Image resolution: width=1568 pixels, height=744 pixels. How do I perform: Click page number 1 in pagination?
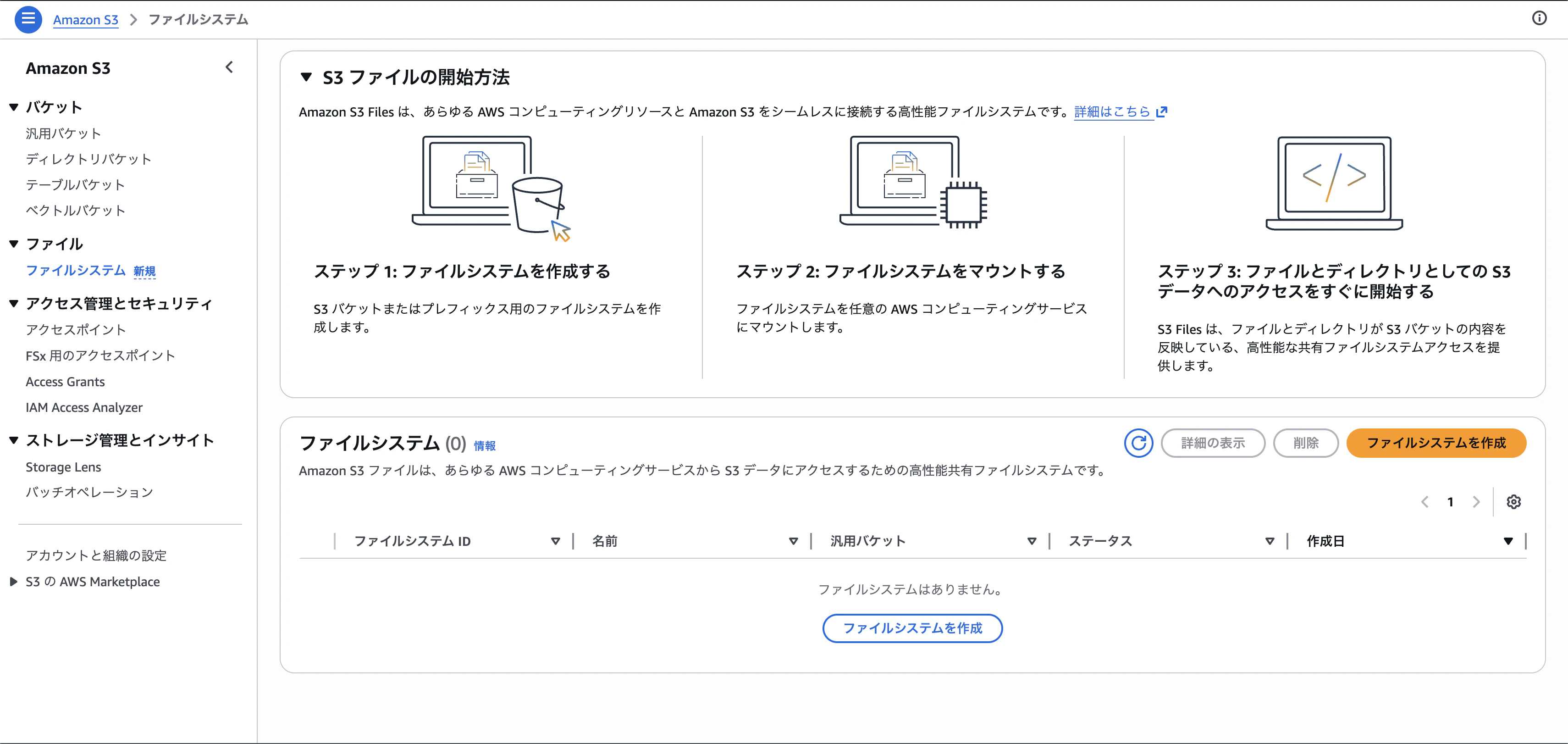tap(1451, 502)
